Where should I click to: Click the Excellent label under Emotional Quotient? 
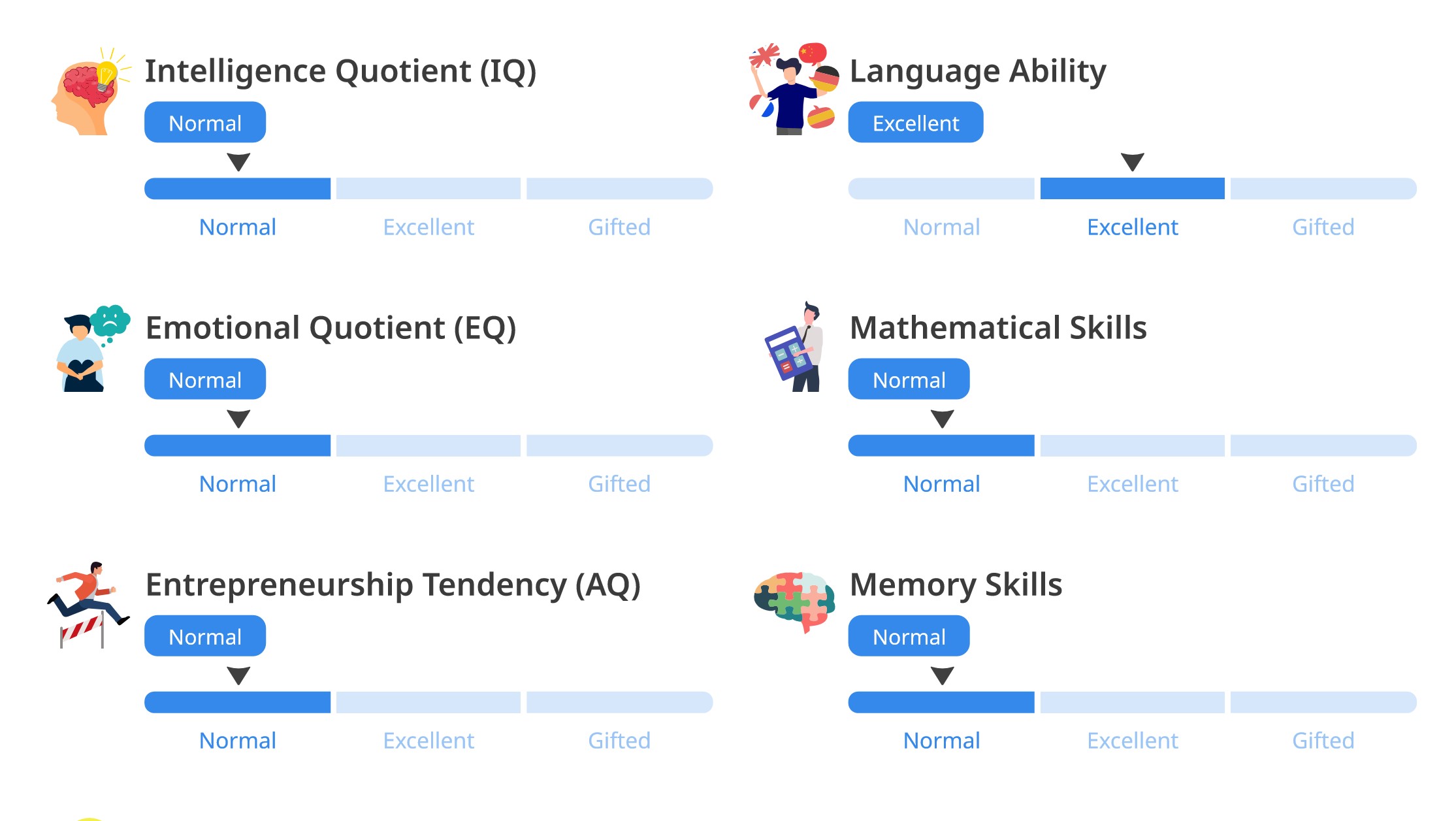point(429,484)
